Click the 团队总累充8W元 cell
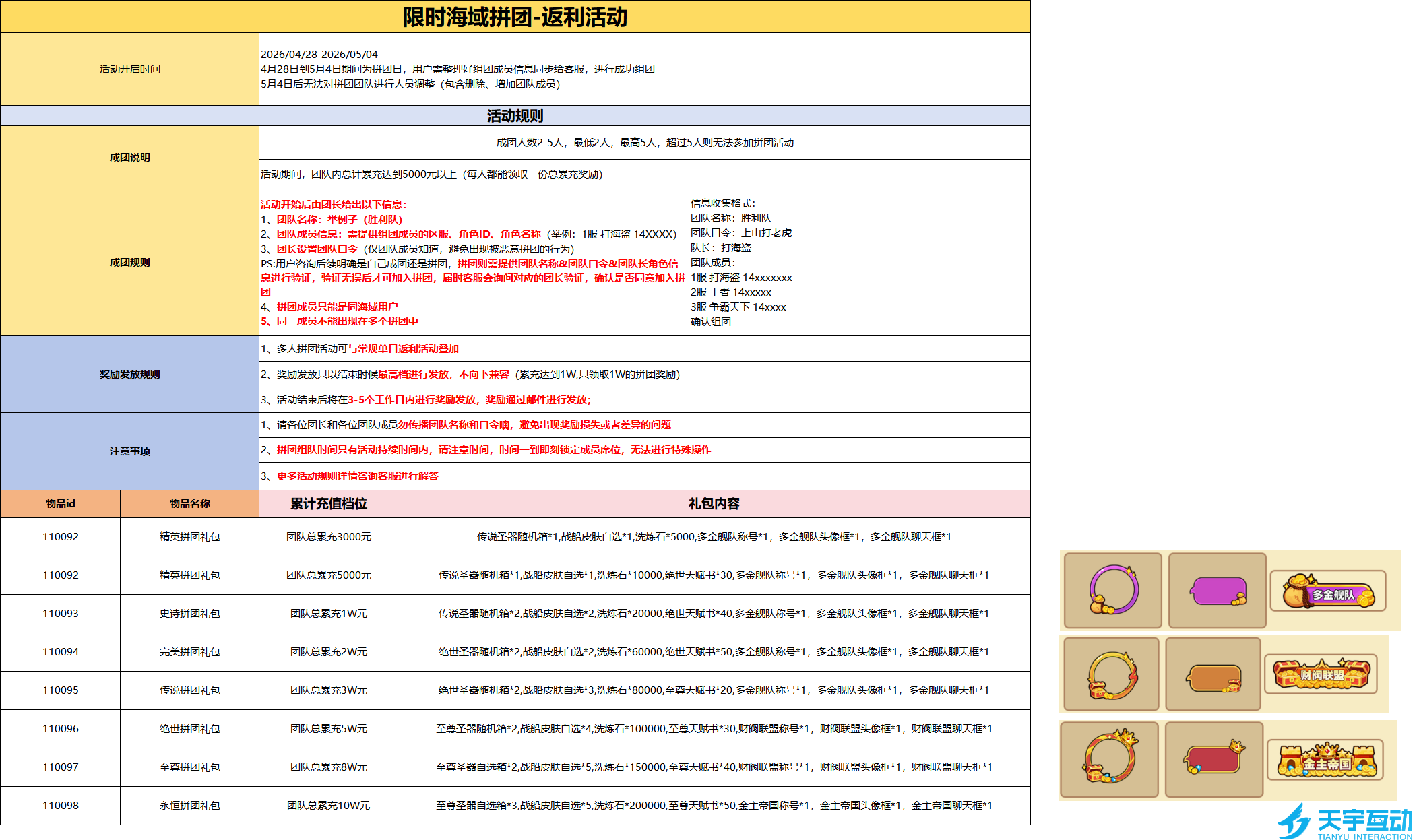Screen dimensions: 1419x840 (328, 767)
